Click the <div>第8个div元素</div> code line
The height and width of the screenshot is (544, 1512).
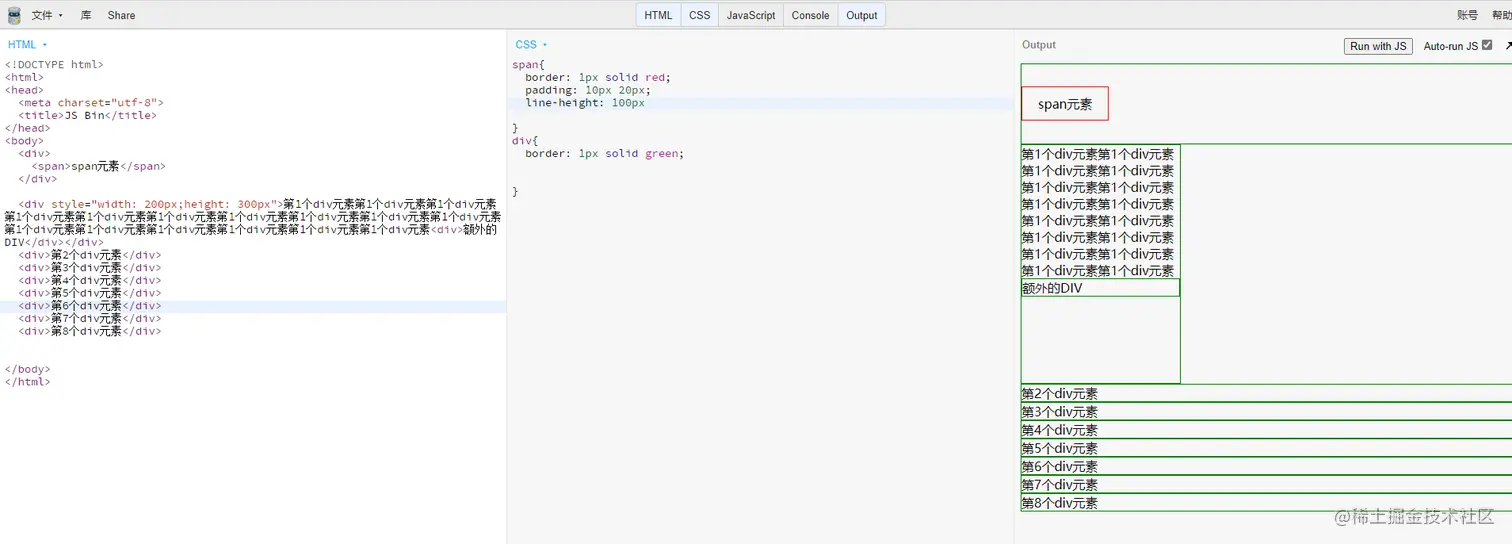pos(89,331)
